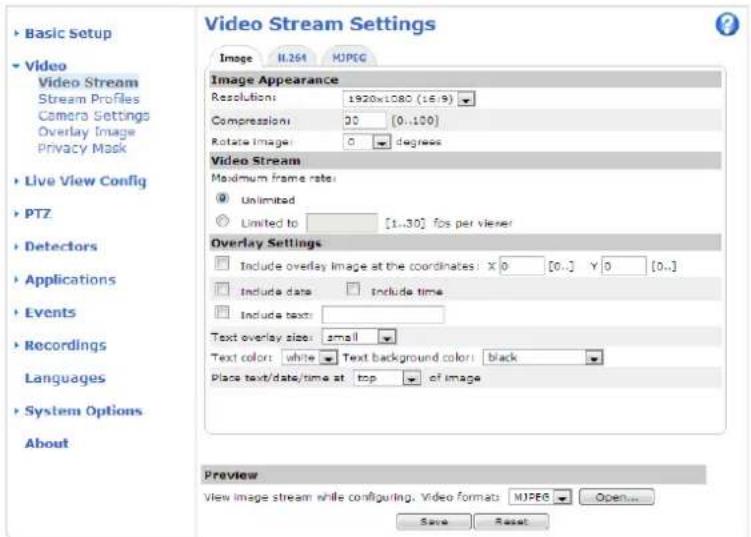Click the overlay X coordinate field
The height and width of the screenshot is (537, 751).
click(522, 266)
